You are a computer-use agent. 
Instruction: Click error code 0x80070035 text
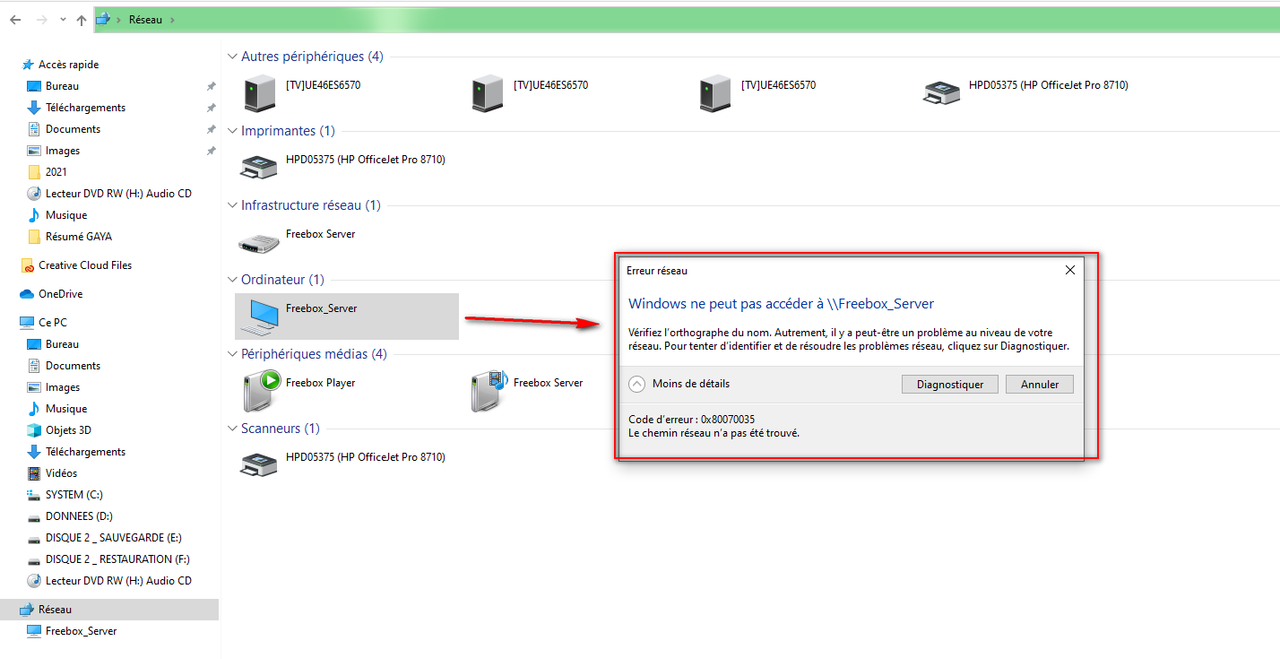pos(691,419)
